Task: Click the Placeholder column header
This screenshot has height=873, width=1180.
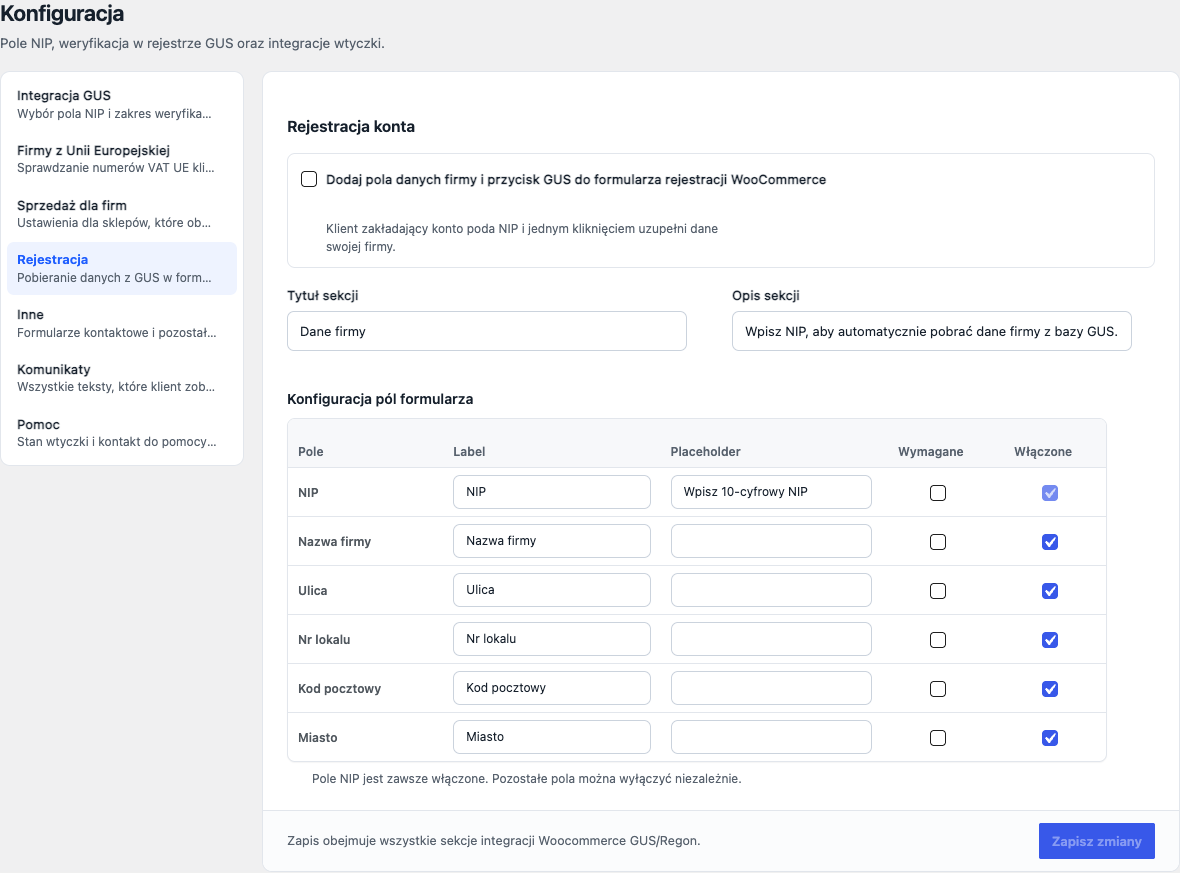Action: tap(705, 452)
